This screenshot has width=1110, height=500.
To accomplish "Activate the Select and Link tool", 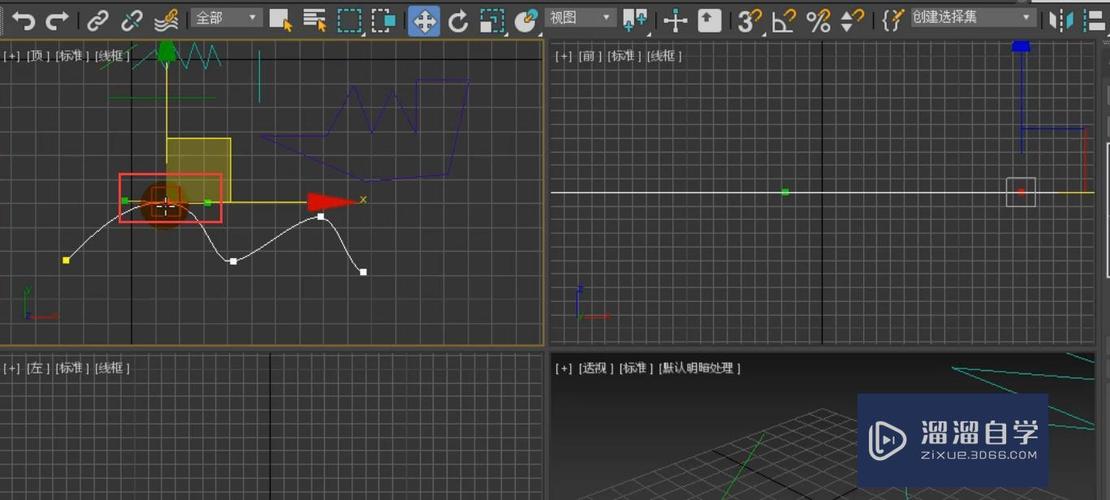I will 98,21.
